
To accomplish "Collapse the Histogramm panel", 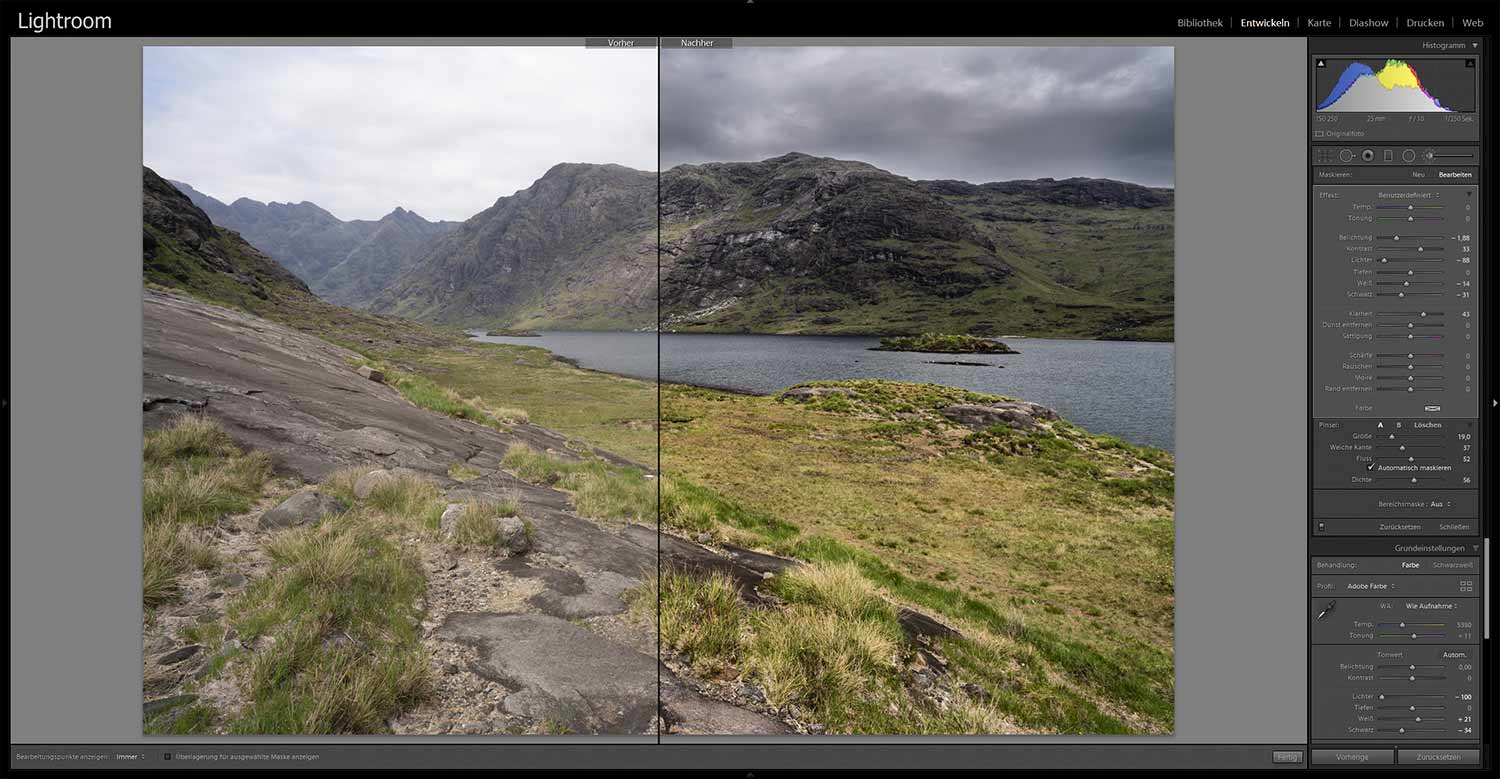I will tap(1475, 46).
